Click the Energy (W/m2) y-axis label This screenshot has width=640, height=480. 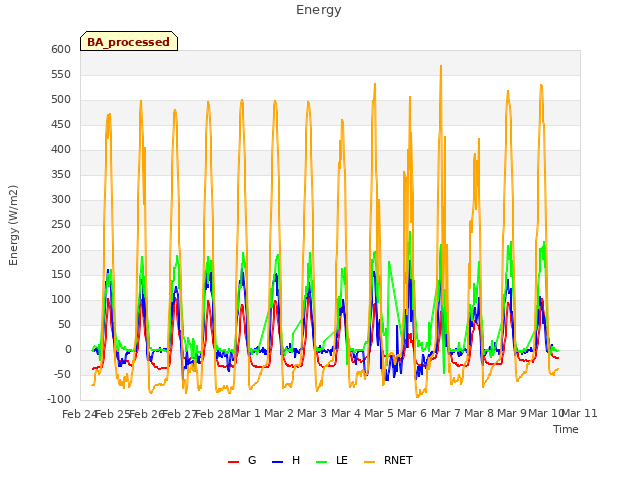point(13,225)
